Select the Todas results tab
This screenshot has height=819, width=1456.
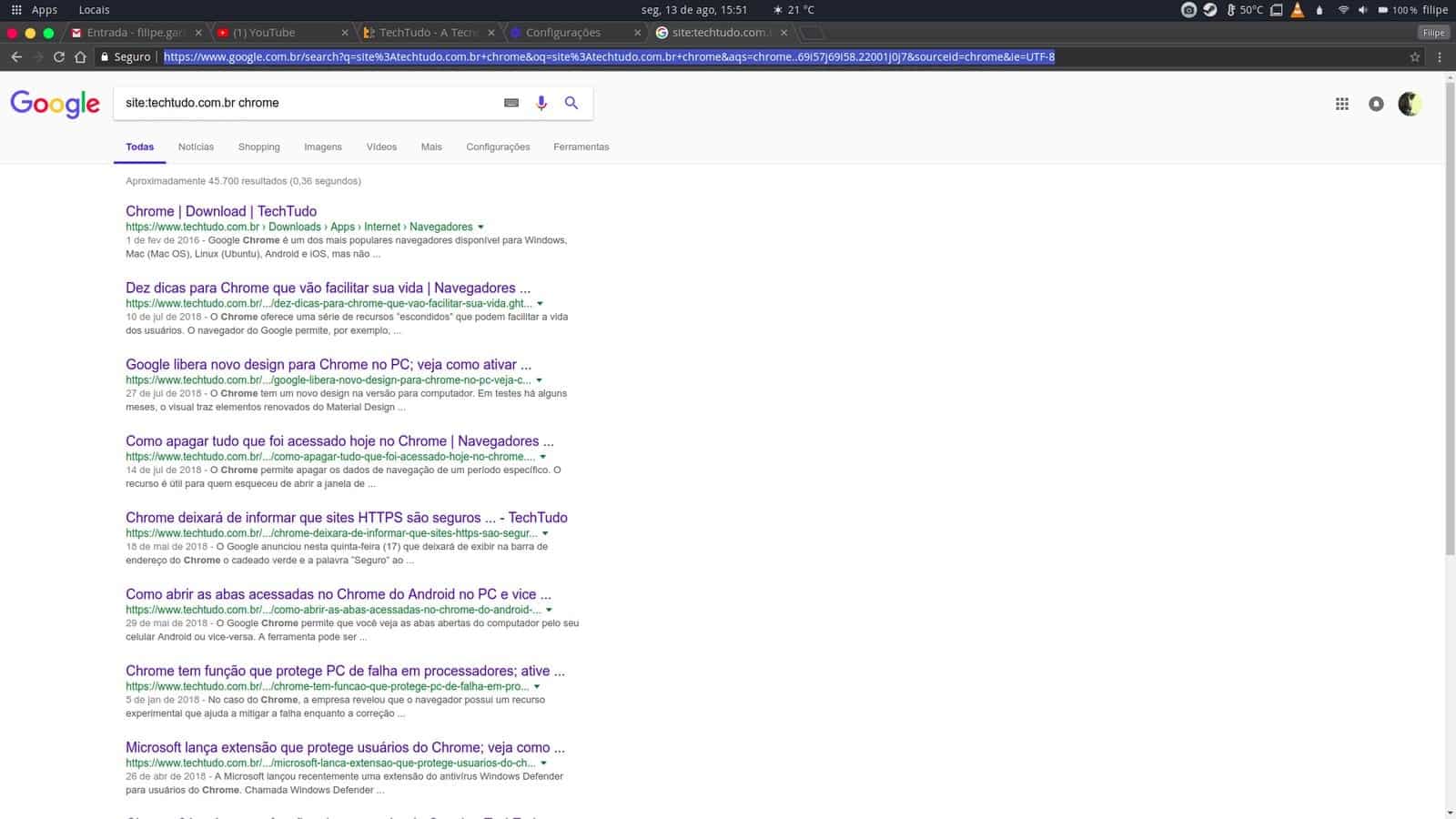tap(140, 147)
